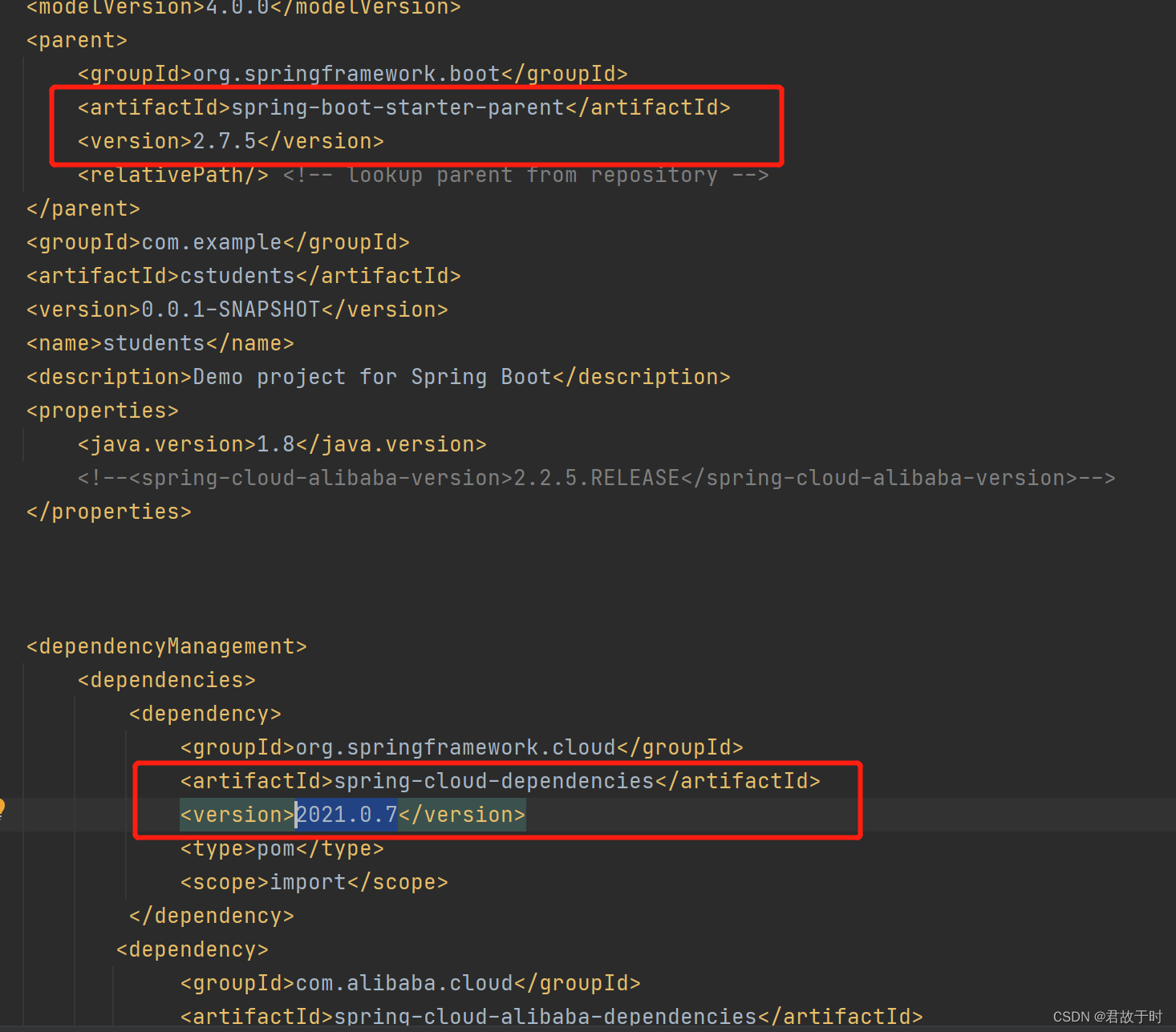Image resolution: width=1176 pixels, height=1032 pixels.
Task: Click the gutter next to the parent tag
Action: (12, 39)
